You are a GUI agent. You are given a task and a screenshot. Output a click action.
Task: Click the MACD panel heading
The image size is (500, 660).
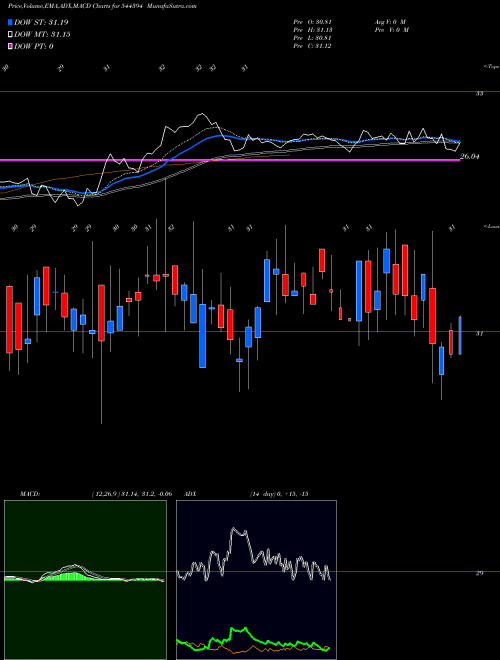pos(30,494)
